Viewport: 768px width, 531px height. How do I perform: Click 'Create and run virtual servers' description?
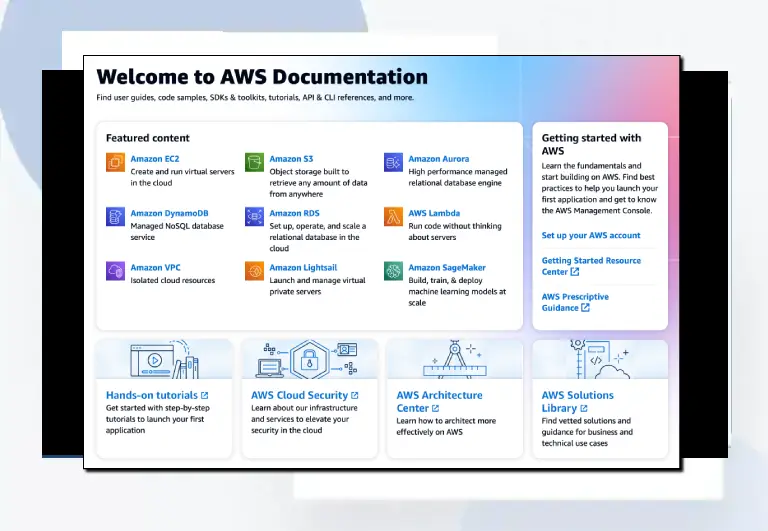coord(182,177)
